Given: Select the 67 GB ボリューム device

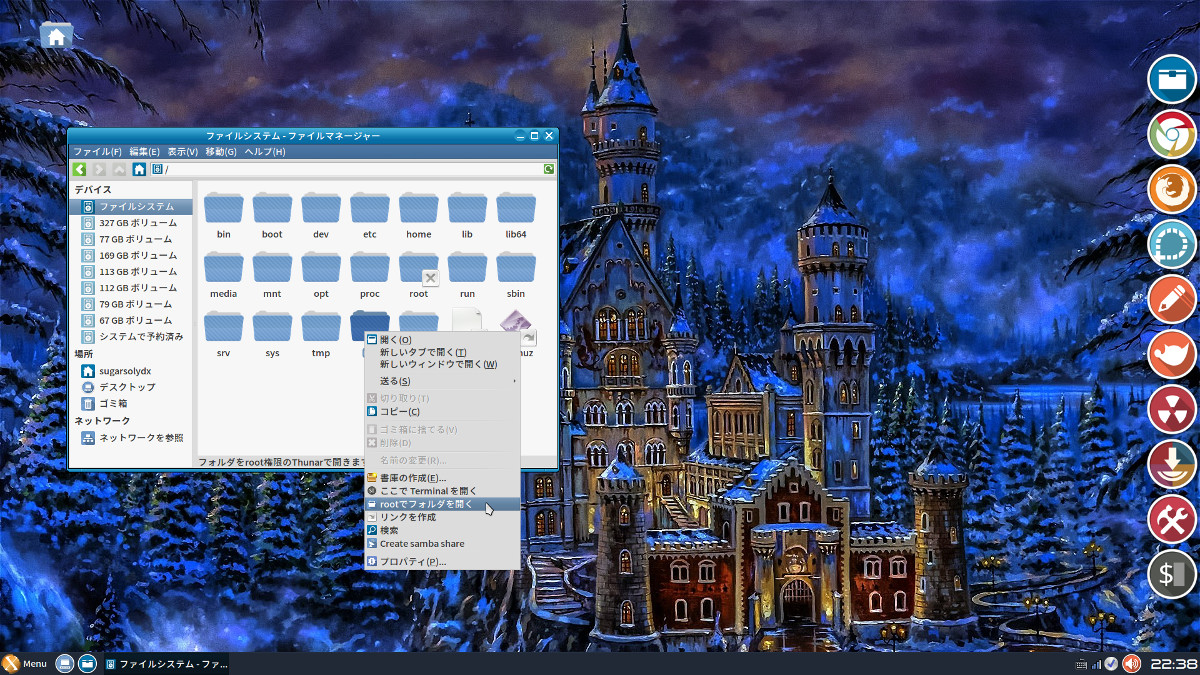Looking at the screenshot, I should click(x=128, y=320).
